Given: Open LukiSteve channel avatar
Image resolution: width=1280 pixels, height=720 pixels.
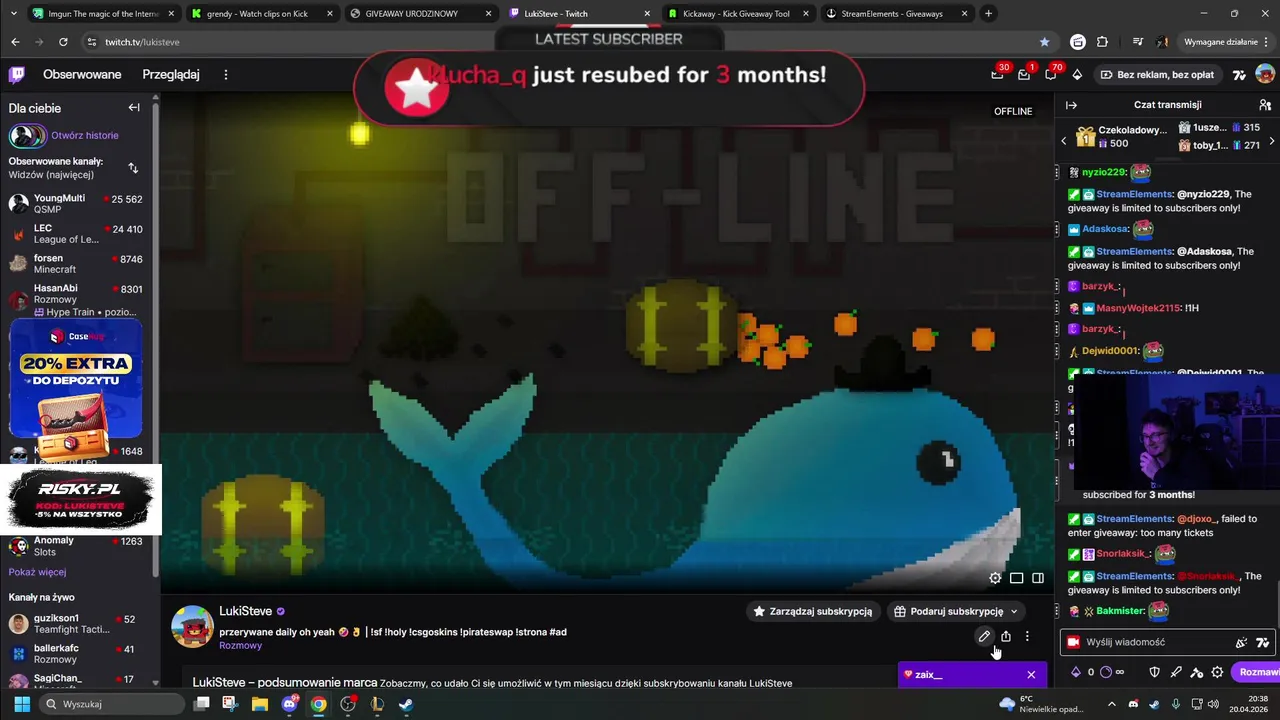Looking at the screenshot, I should pos(192,627).
